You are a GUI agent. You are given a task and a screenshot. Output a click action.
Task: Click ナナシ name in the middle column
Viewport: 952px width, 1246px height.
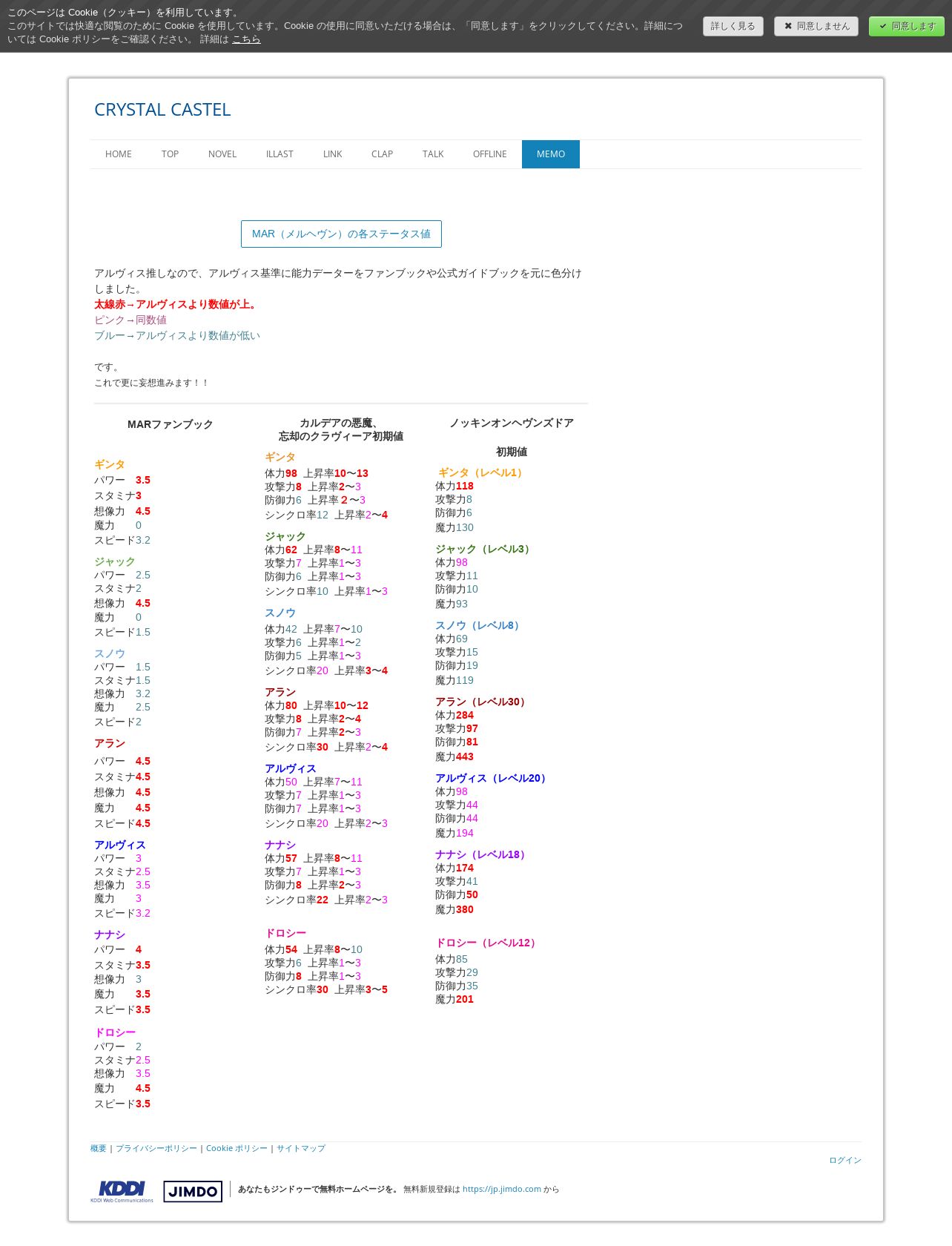coord(280,845)
